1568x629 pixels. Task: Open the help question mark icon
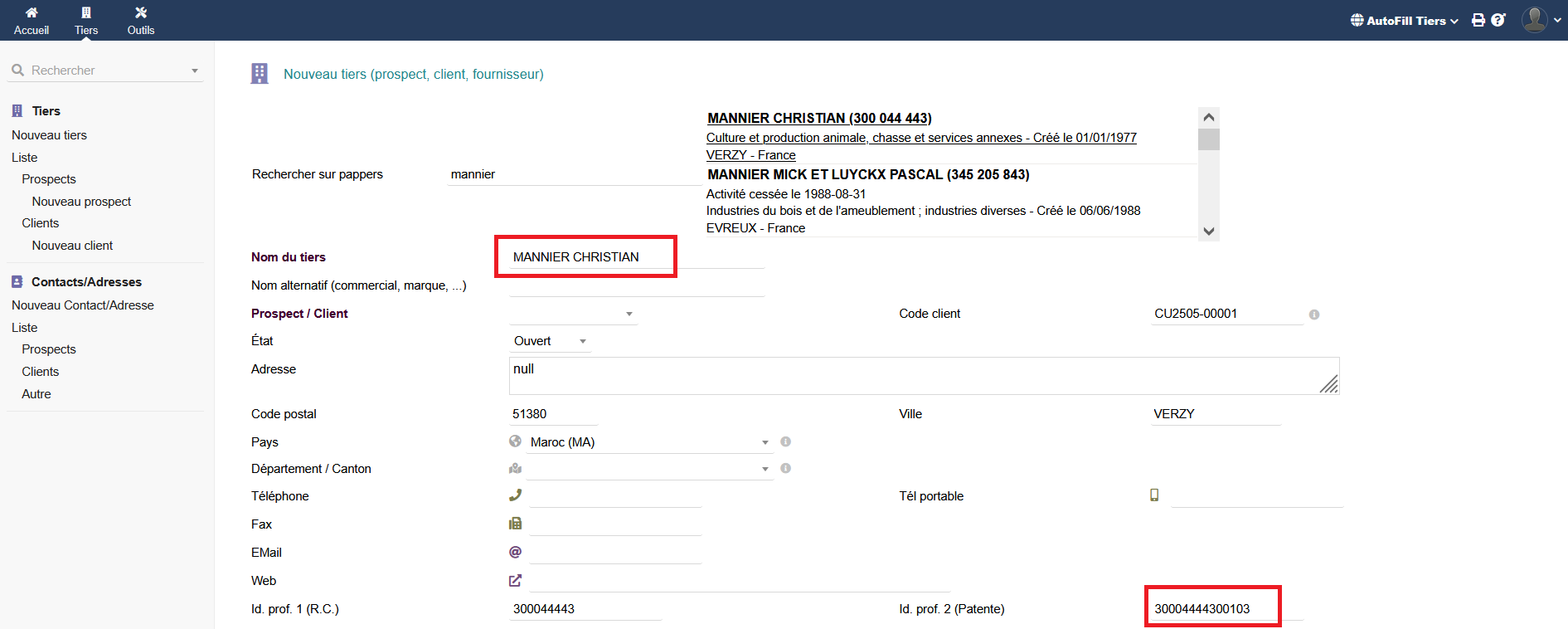tap(1498, 20)
